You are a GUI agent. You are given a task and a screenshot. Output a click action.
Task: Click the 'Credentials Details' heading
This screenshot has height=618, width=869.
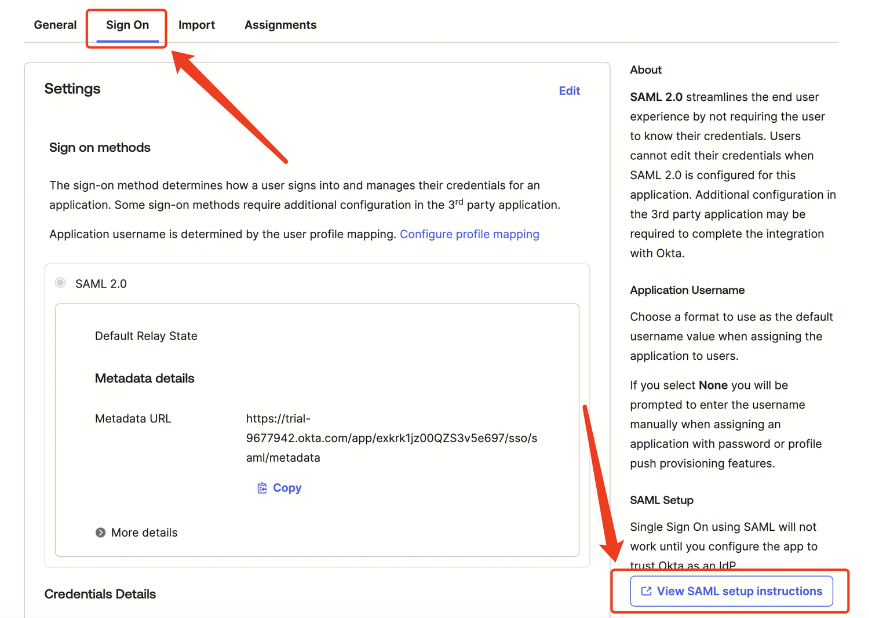click(x=100, y=594)
